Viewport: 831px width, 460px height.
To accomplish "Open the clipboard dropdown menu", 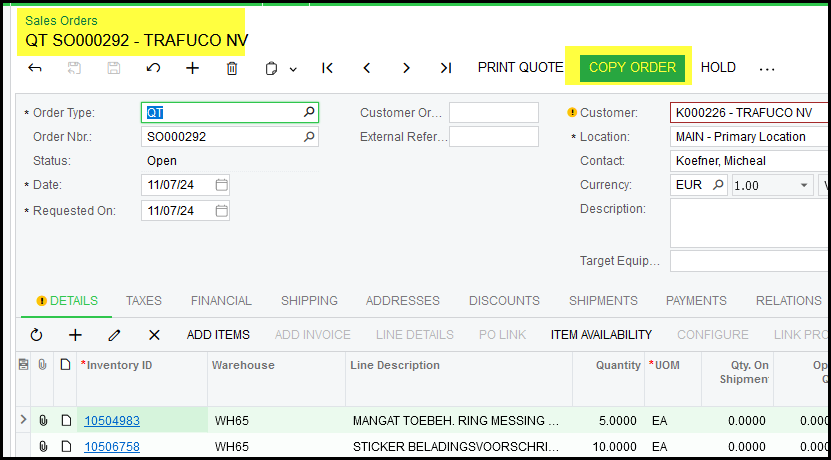I will (x=293, y=69).
